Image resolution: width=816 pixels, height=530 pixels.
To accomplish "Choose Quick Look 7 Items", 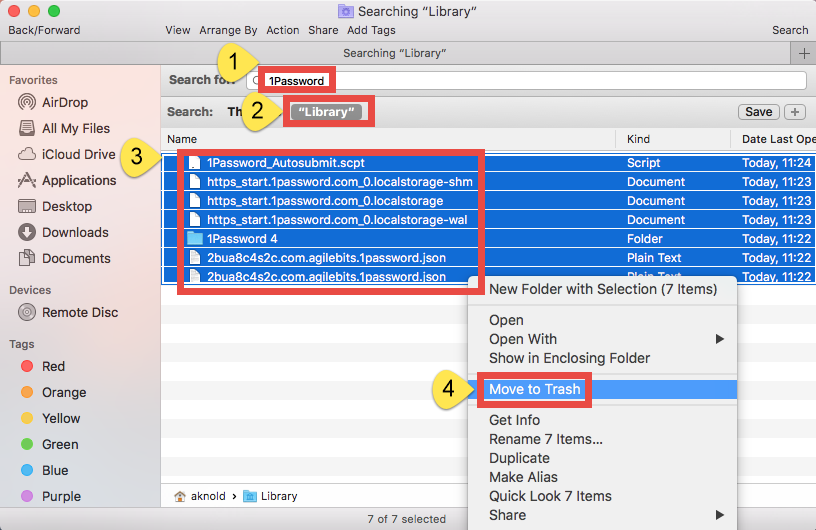I will pyautogui.click(x=603, y=496).
